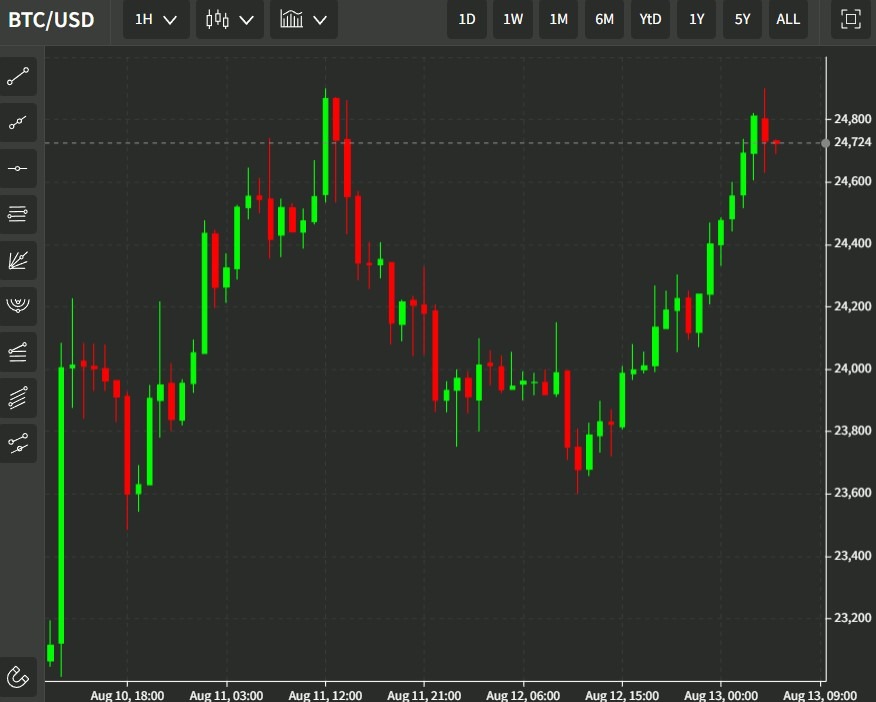Image resolution: width=876 pixels, height=702 pixels.
Task: Click the 24,800 price axis label
Action: [852, 119]
